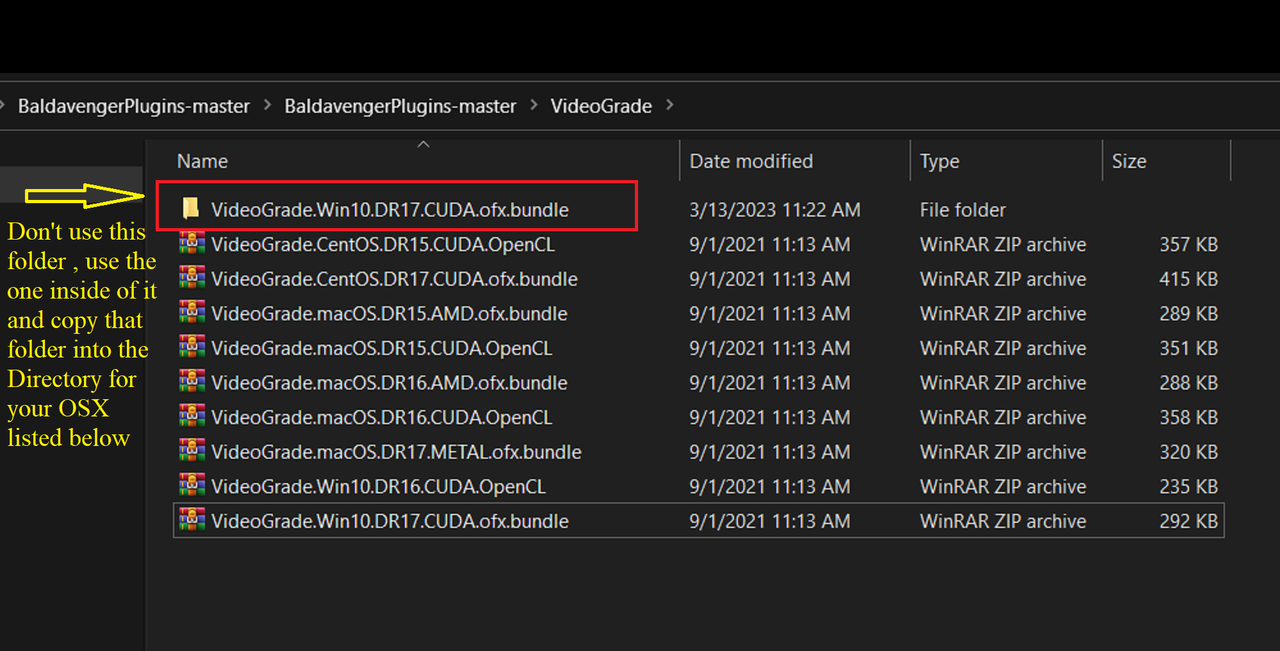
Task: Select file VideoGrade.macOS.DR17.METAL.ofx.bundle
Action: [396, 452]
